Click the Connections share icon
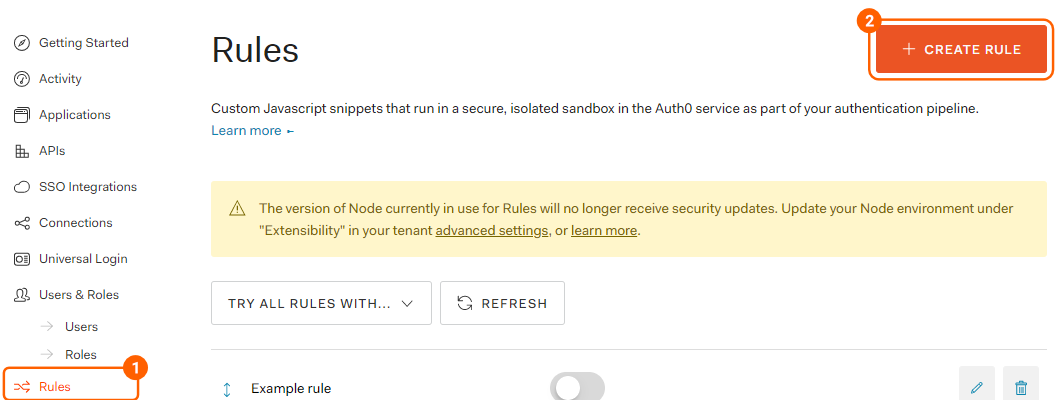 (22, 223)
